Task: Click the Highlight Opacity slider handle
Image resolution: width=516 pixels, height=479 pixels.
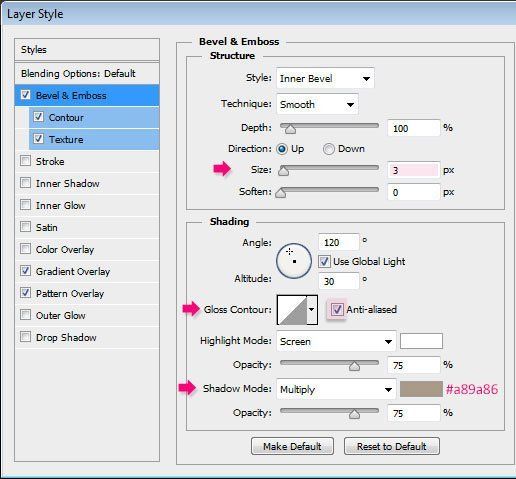Action: pyautogui.click(x=354, y=366)
